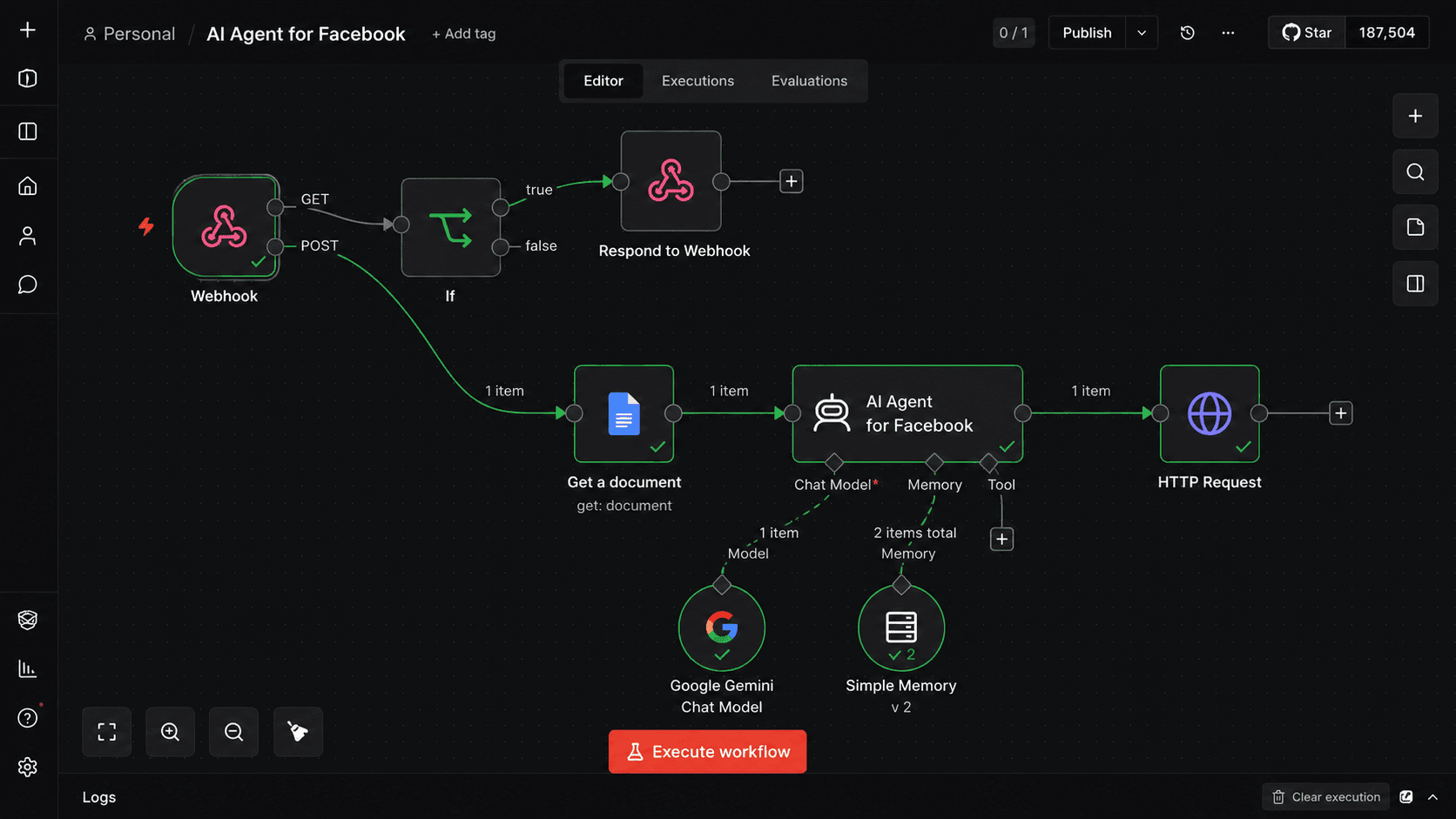The height and width of the screenshot is (819, 1456).
Task: Click the Chat Model diamond connector
Action: click(834, 461)
